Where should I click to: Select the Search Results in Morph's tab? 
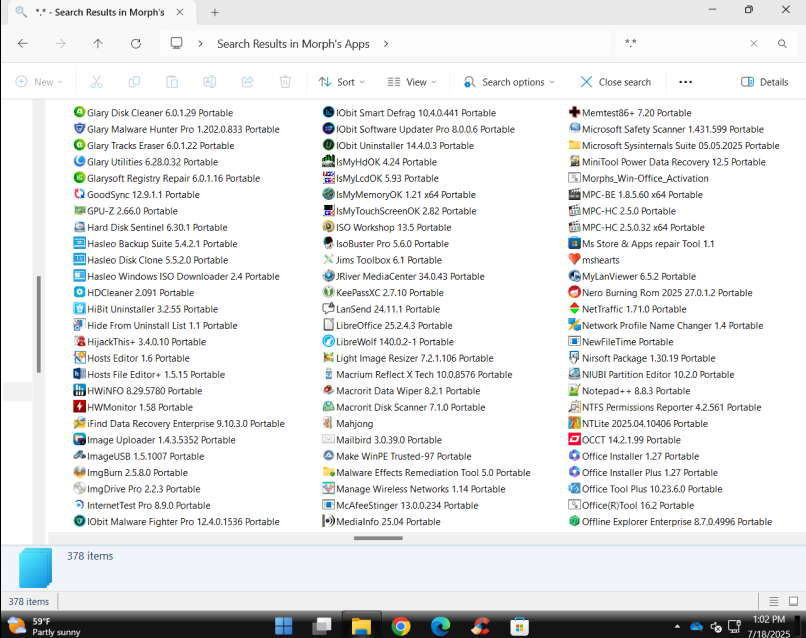pyautogui.click(x=100, y=12)
